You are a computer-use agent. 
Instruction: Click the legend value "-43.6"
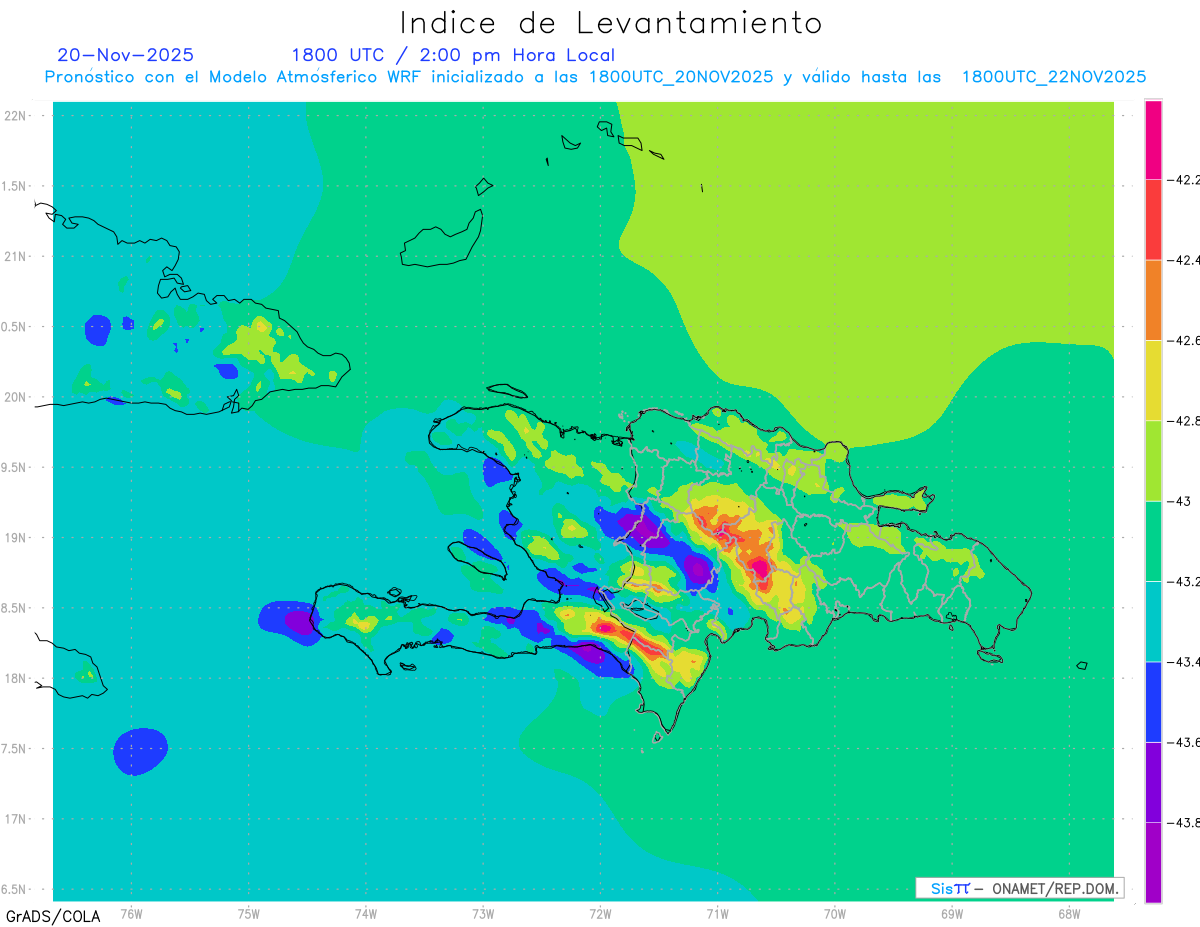click(1185, 742)
